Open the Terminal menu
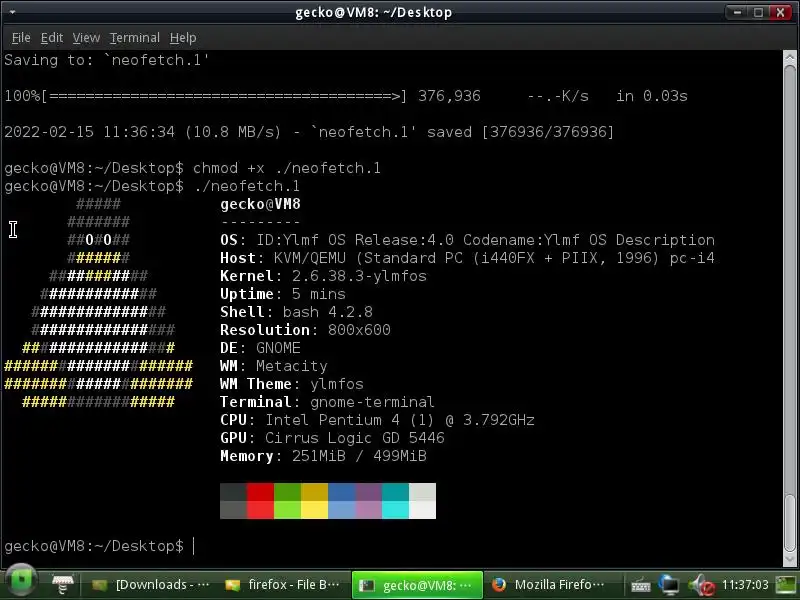800x600 pixels. click(135, 38)
